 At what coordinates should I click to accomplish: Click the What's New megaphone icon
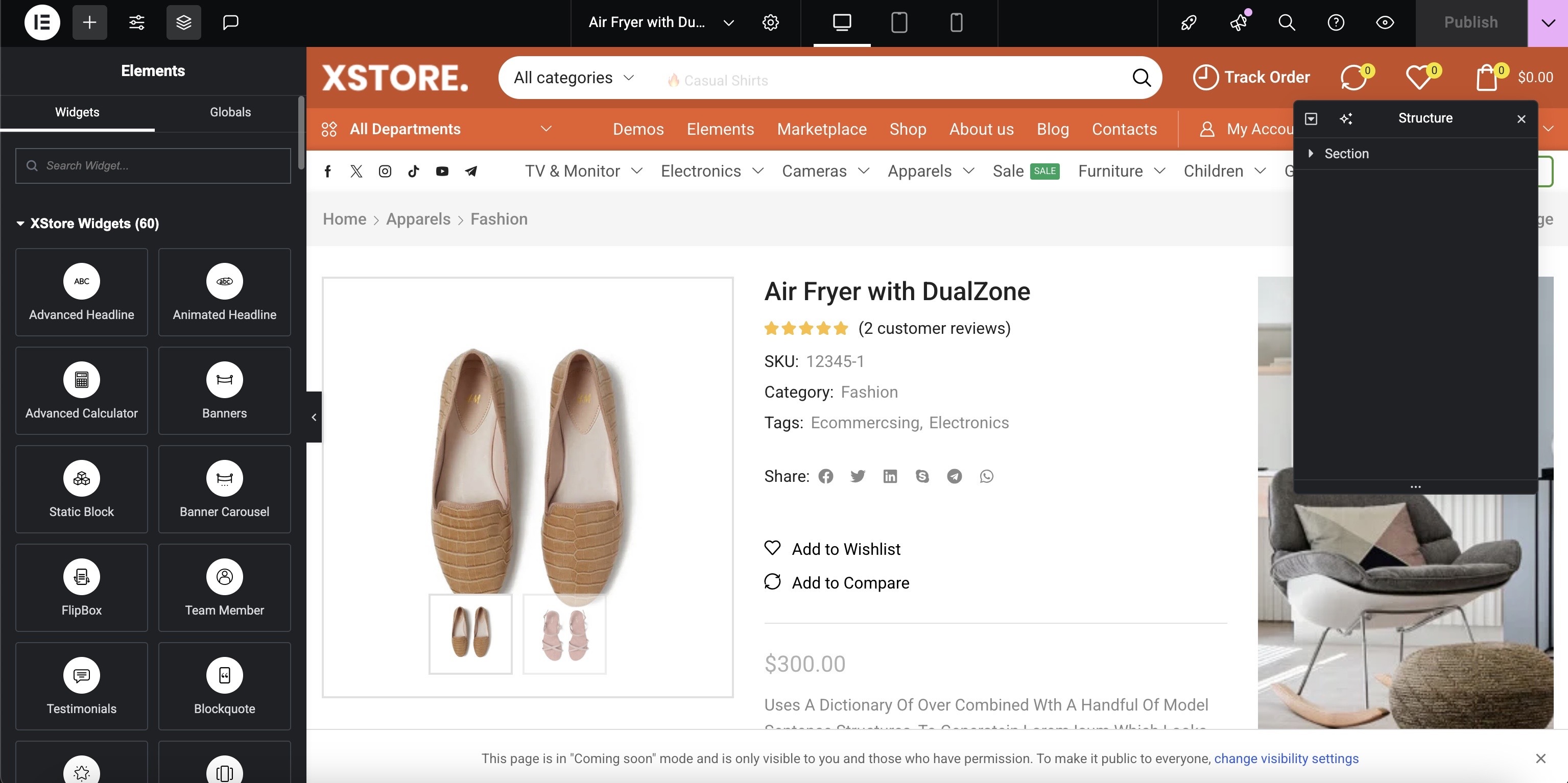pyautogui.click(x=1238, y=22)
